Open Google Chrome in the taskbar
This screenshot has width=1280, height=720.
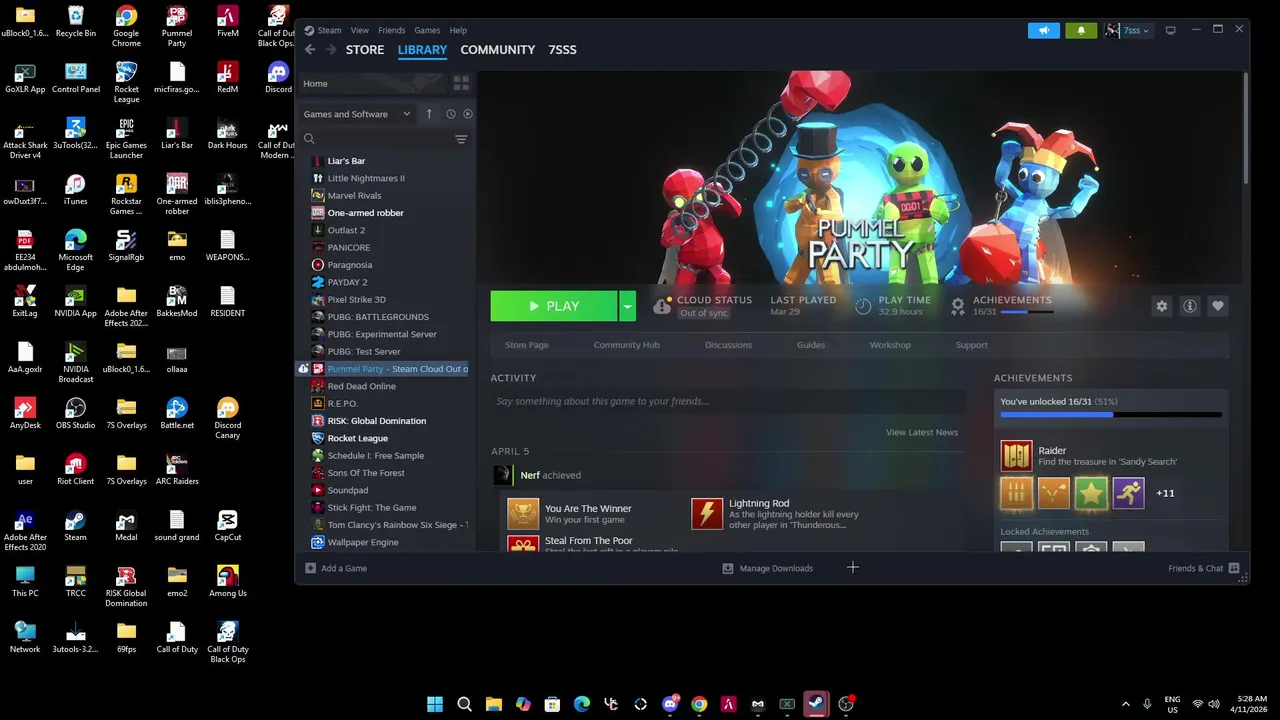[x=699, y=704]
